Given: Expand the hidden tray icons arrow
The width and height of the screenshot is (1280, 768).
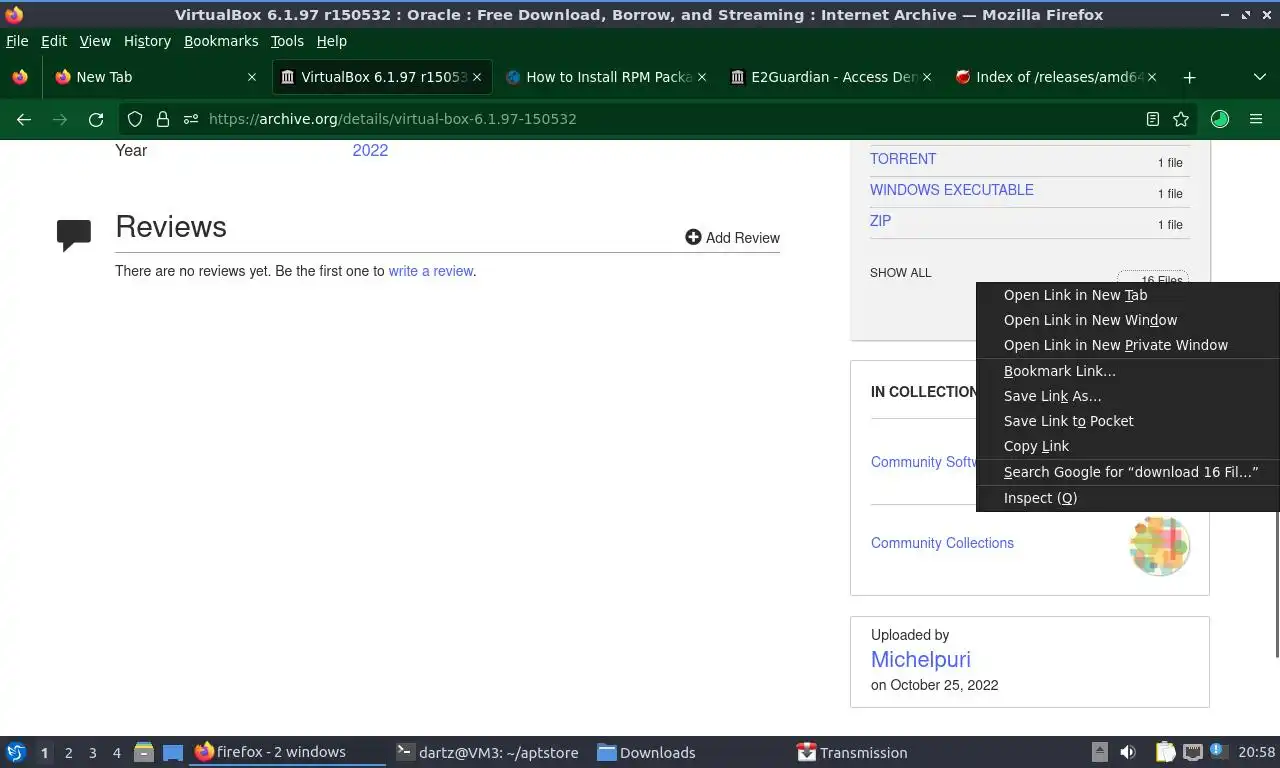Looking at the screenshot, I should (1099, 752).
